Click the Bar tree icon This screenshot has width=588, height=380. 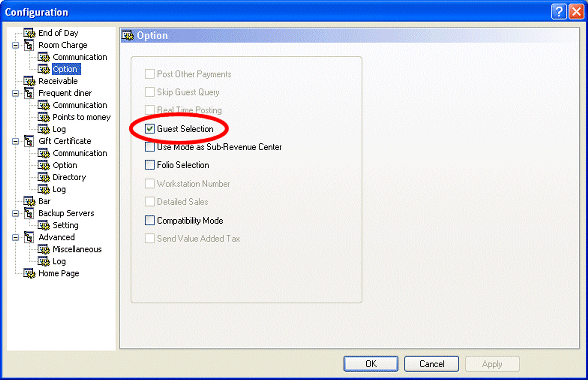pos(29,201)
